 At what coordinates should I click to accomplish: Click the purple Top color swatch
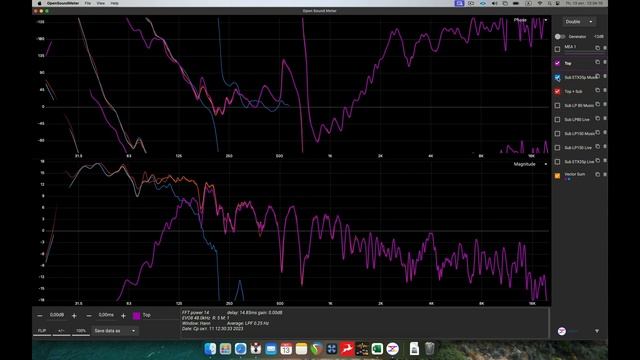136,316
